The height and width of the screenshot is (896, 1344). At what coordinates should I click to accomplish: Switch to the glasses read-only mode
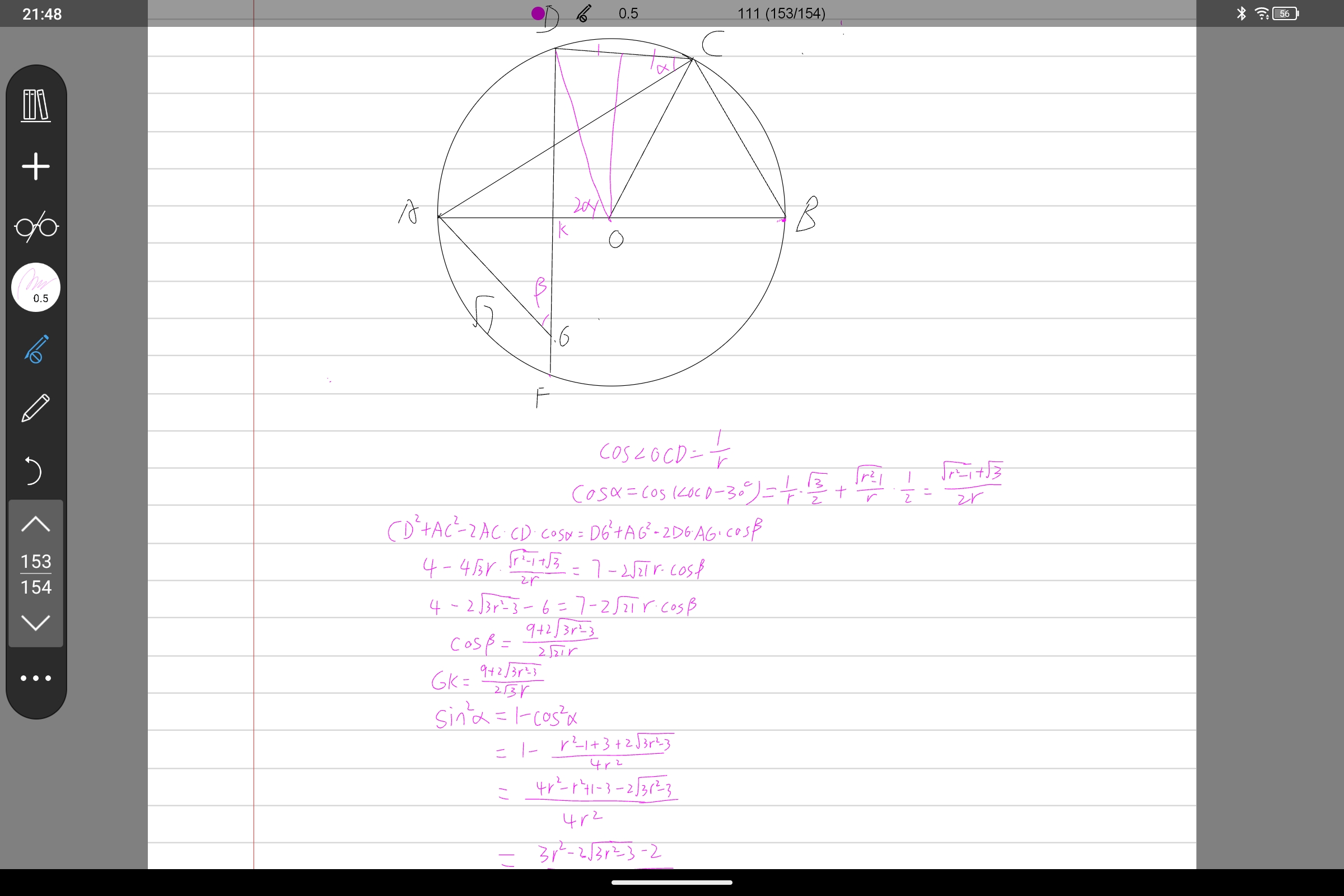pyautogui.click(x=36, y=227)
